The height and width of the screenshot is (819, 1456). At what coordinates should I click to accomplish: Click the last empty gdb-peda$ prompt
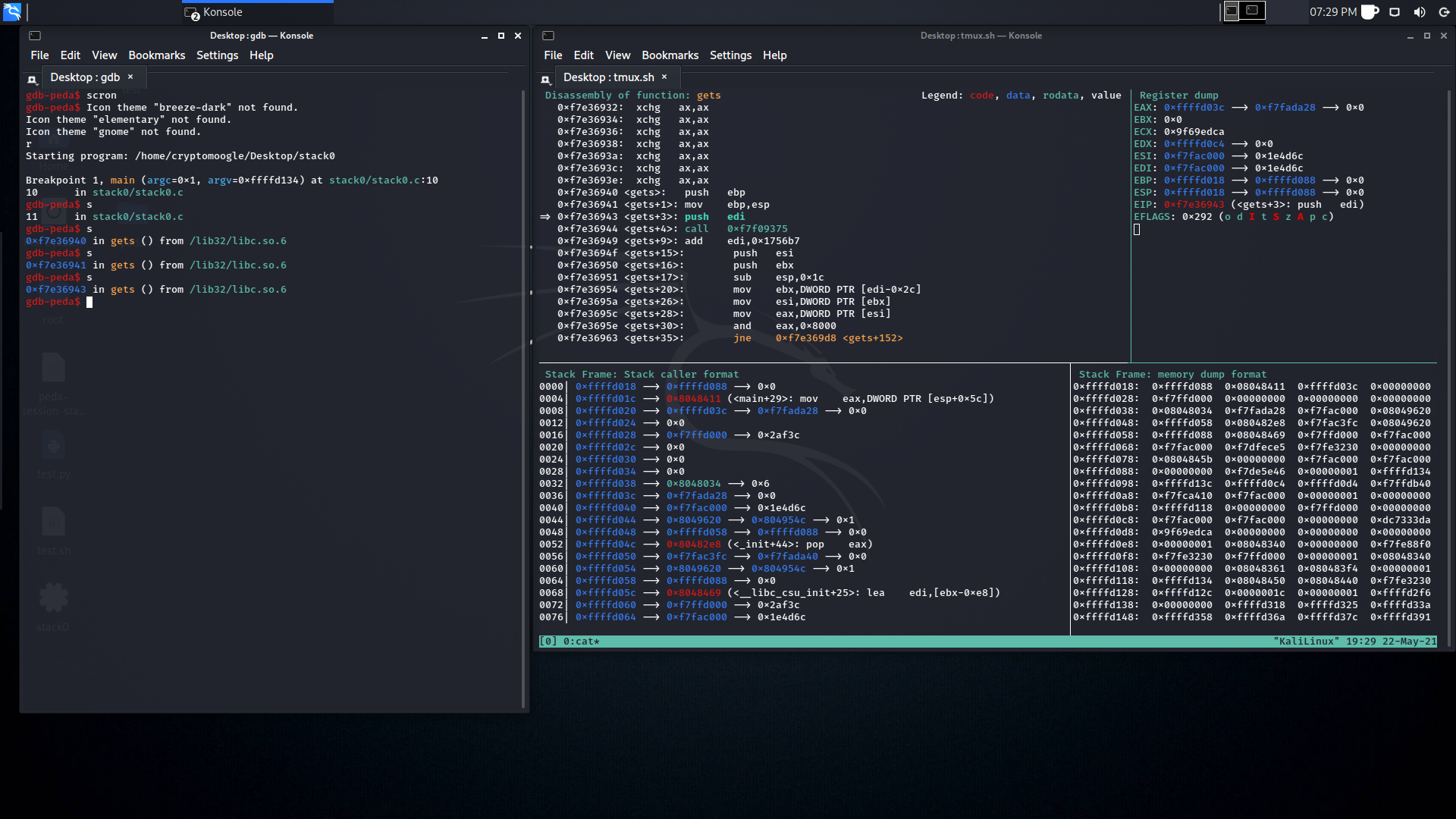59,302
